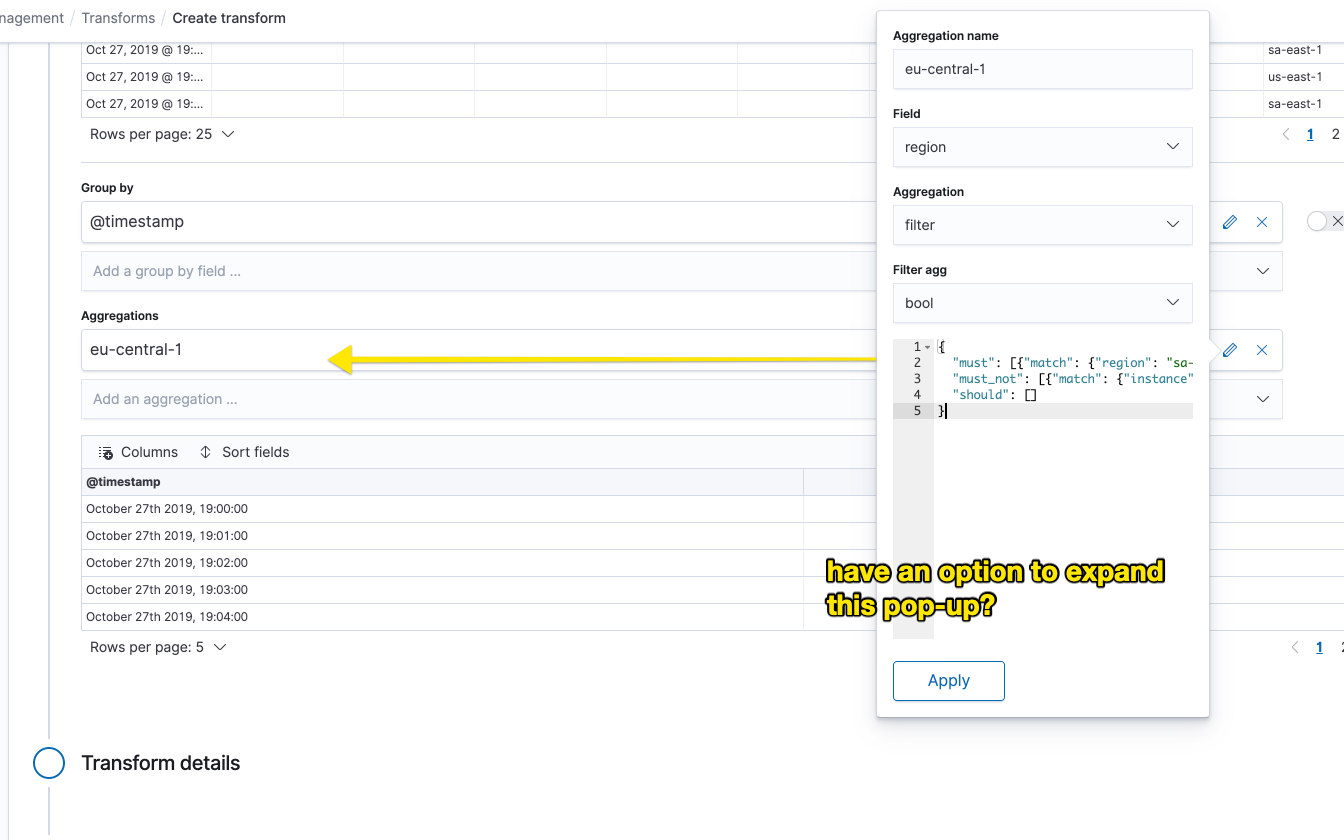This screenshot has height=840, width=1344.
Task: Previous page arrow in upper table pagination
Action: (1286, 134)
